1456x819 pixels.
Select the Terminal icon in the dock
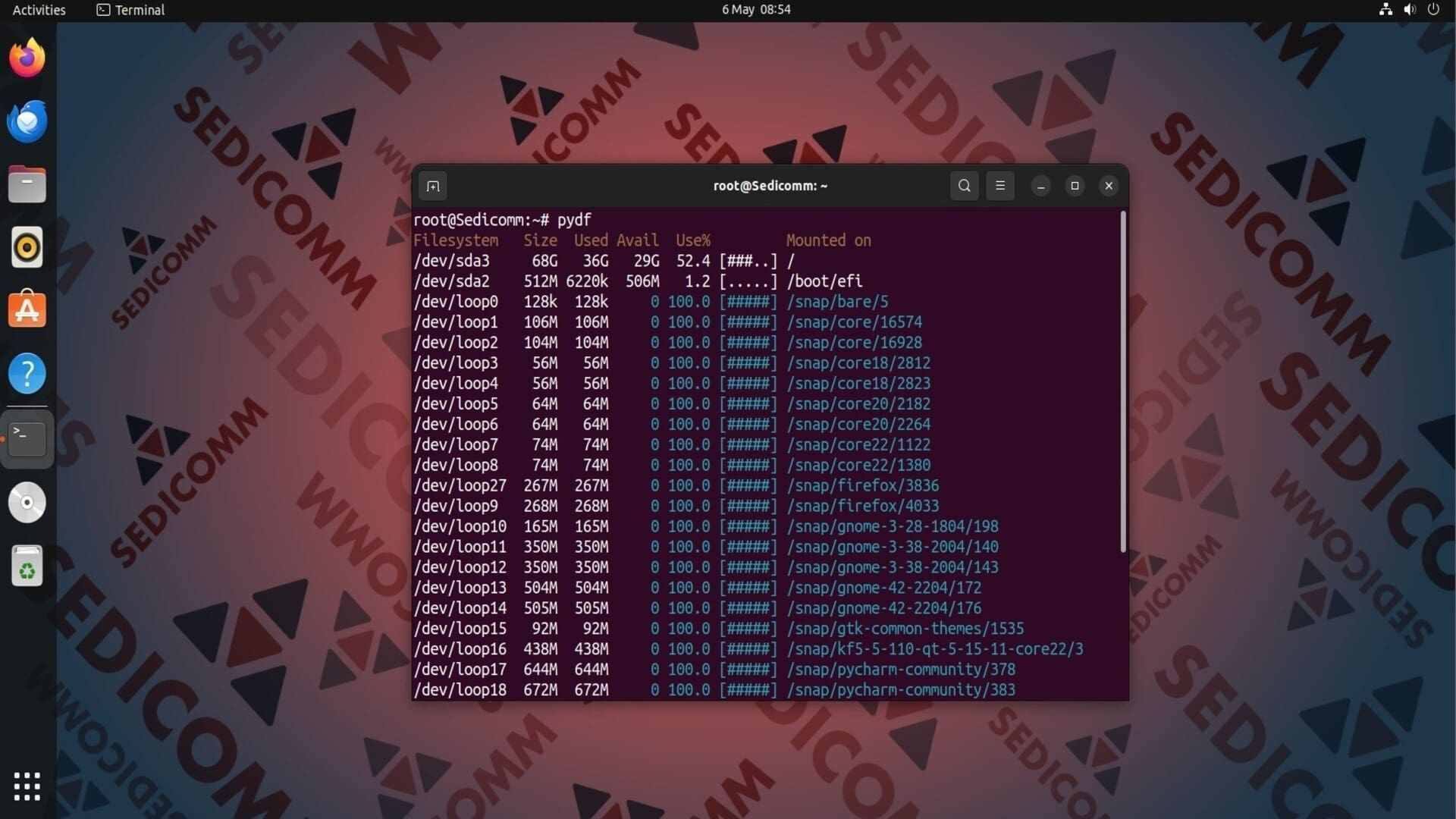point(27,438)
